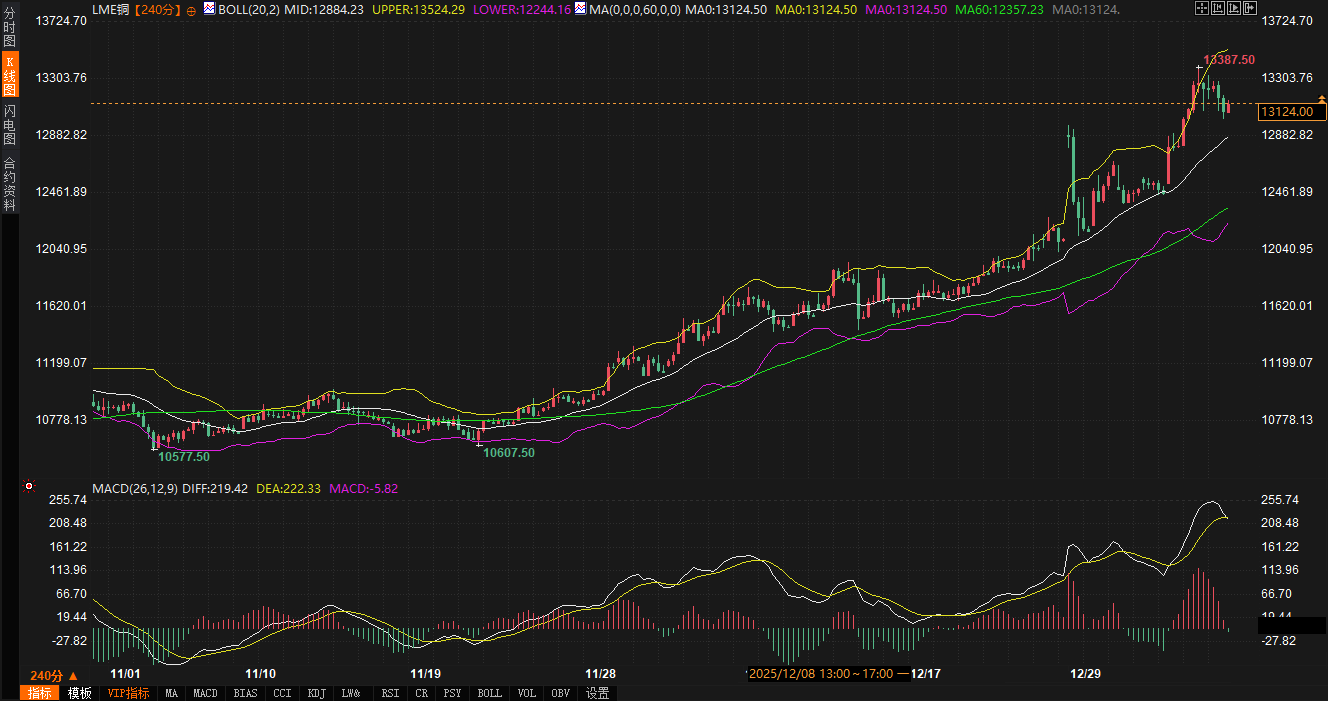Viewport: 1328px width, 701px height.
Task: Click the crosshair cursor icon at top right
Action: point(1201,8)
